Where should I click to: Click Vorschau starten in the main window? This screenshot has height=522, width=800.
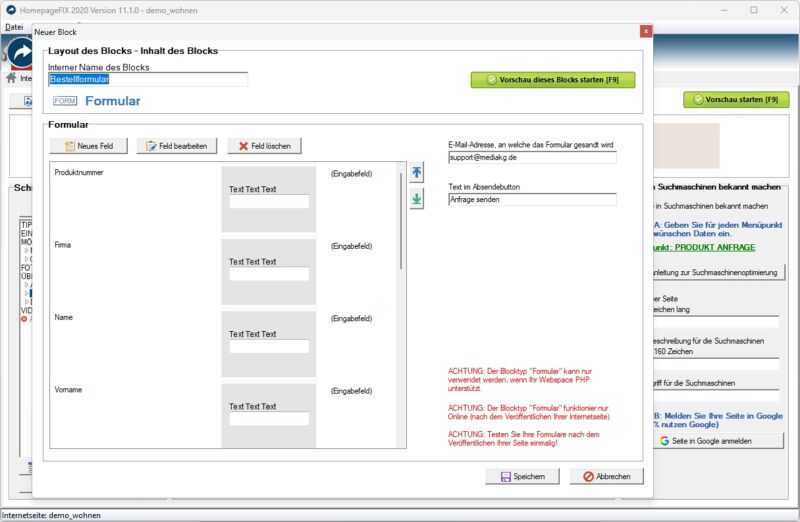[736, 100]
